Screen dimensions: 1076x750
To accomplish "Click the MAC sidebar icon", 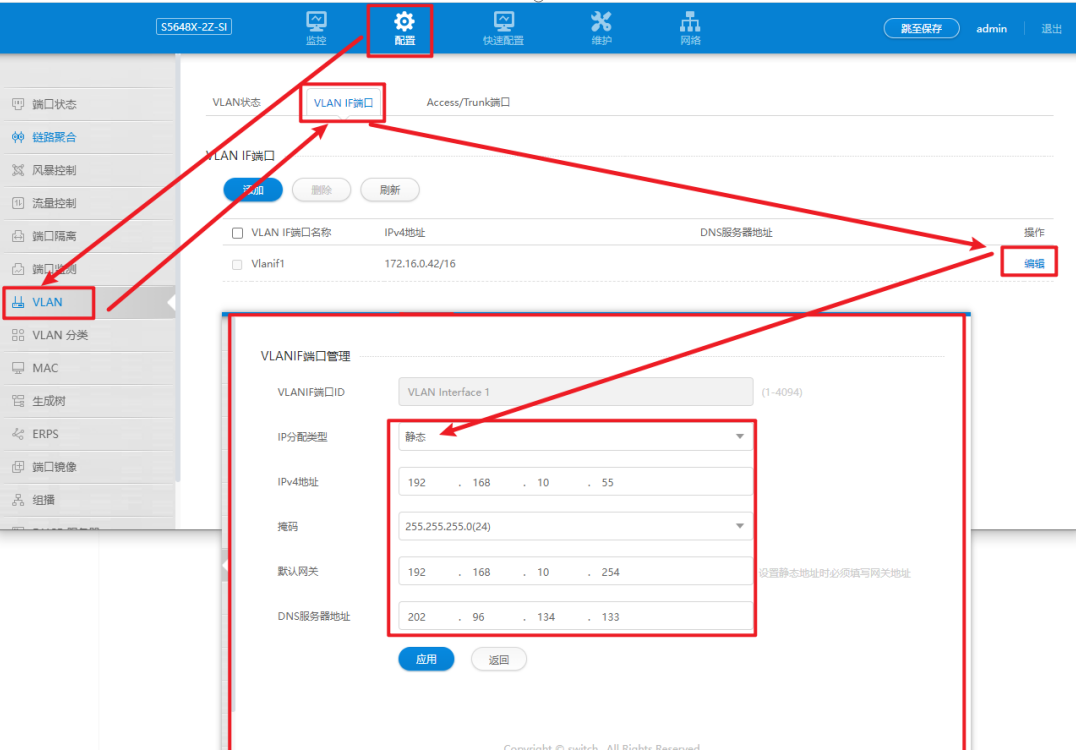I will tap(19, 368).
